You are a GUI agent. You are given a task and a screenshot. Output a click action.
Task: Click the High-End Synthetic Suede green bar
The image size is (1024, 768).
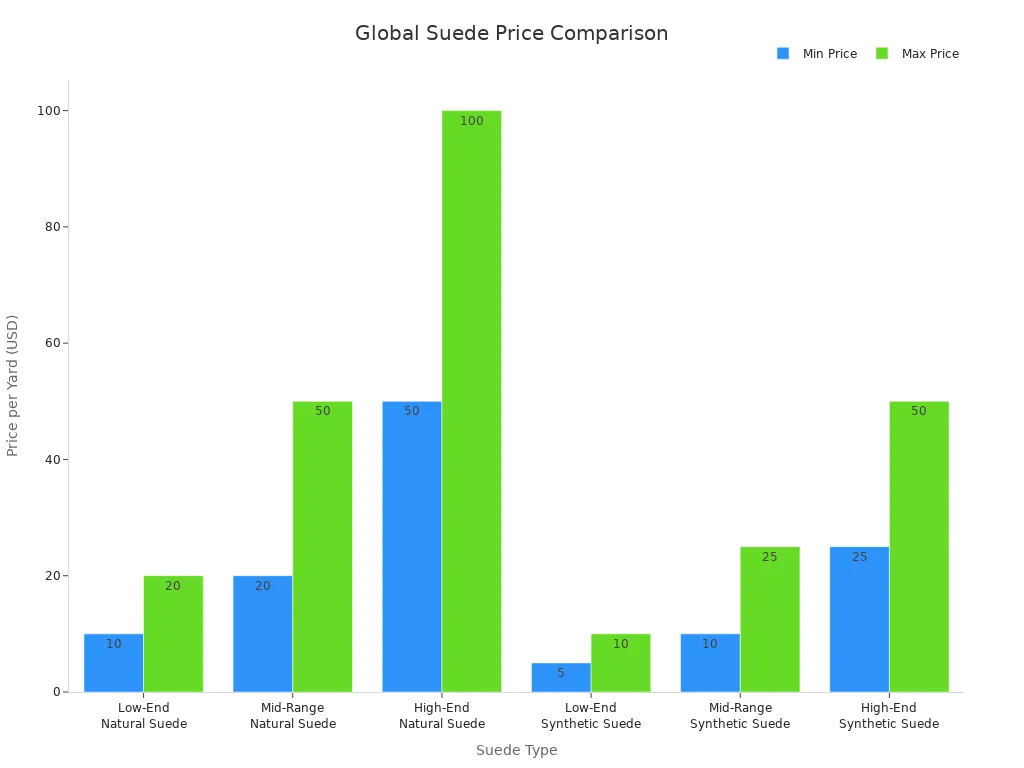tap(918, 546)
